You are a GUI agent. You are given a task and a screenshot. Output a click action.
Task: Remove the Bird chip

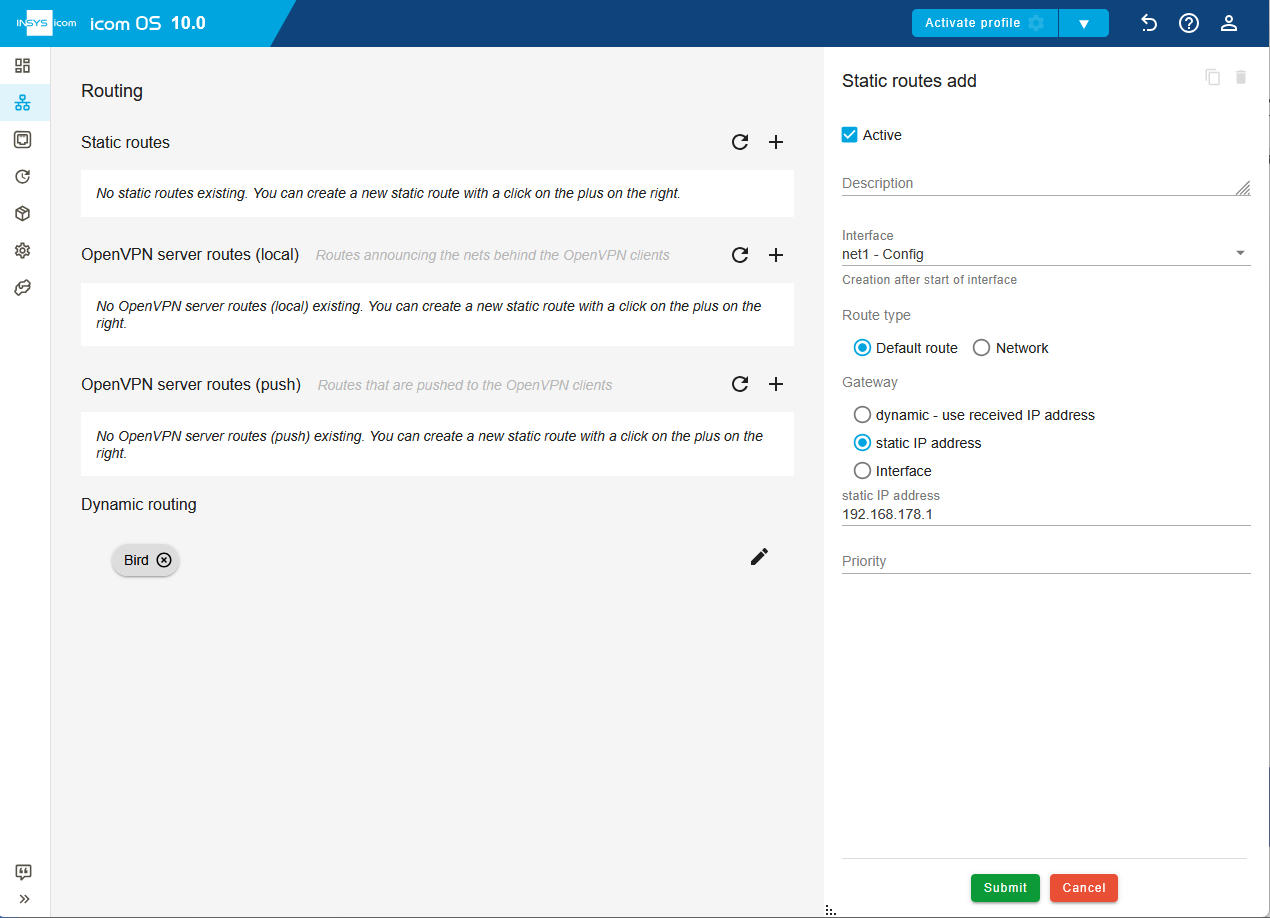point(164,560)
